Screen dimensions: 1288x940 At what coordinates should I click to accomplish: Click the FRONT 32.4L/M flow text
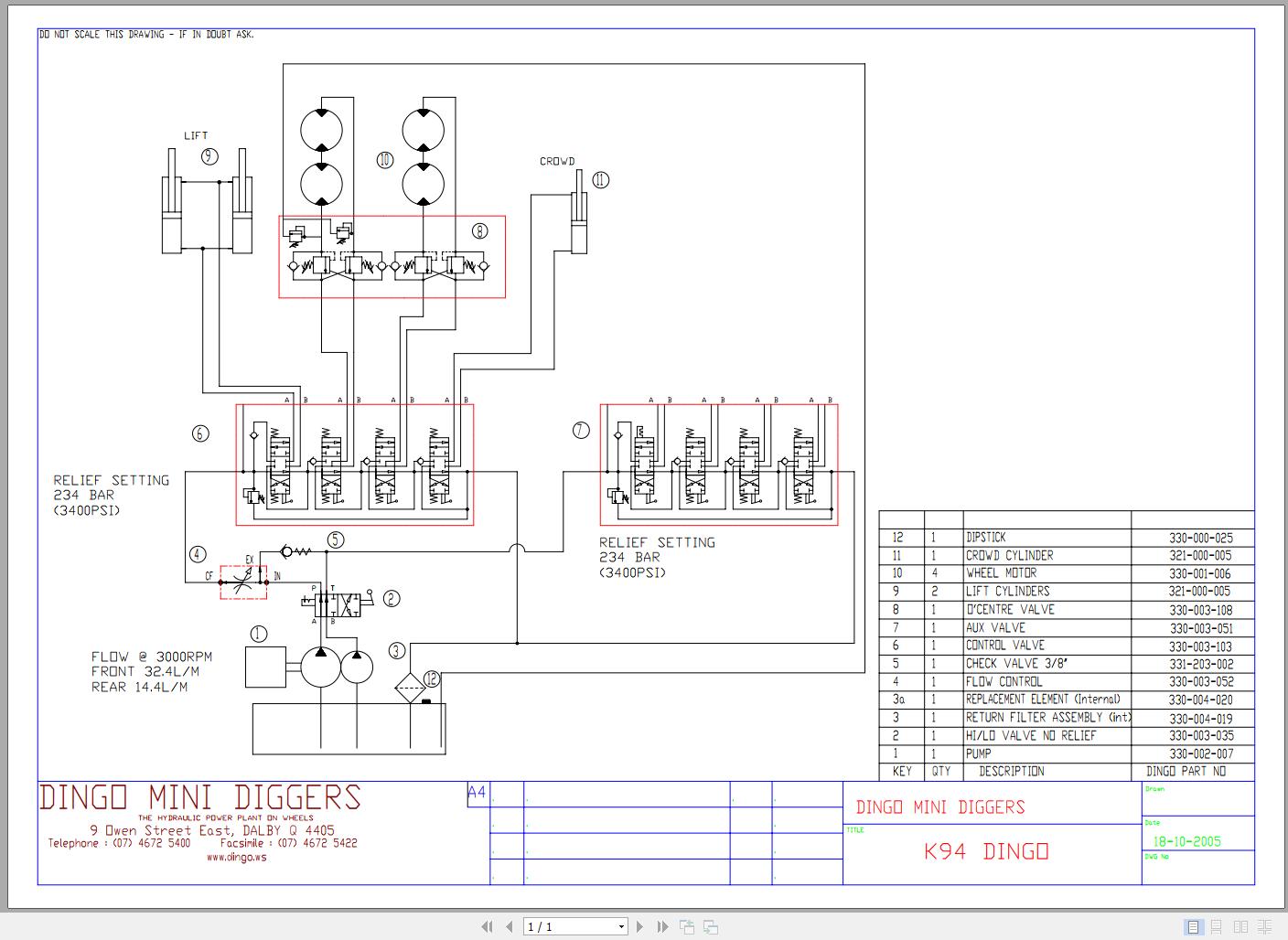tap(145, 671)
